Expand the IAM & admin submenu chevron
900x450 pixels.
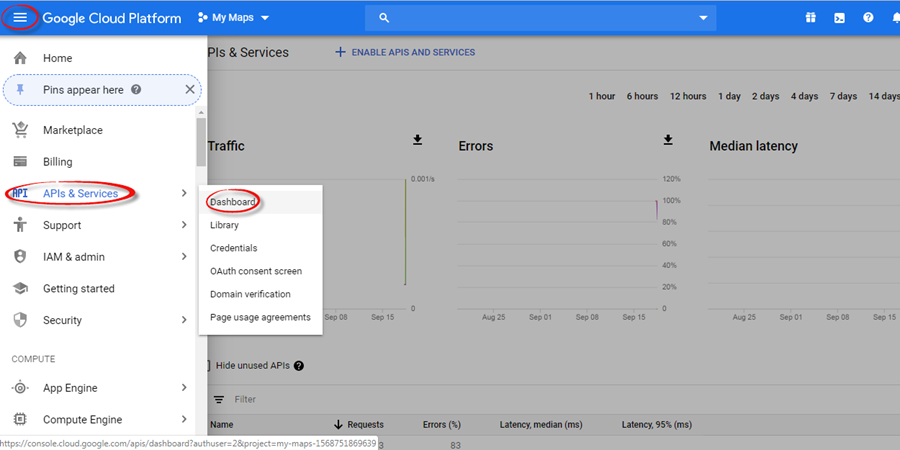coord(184,257)
